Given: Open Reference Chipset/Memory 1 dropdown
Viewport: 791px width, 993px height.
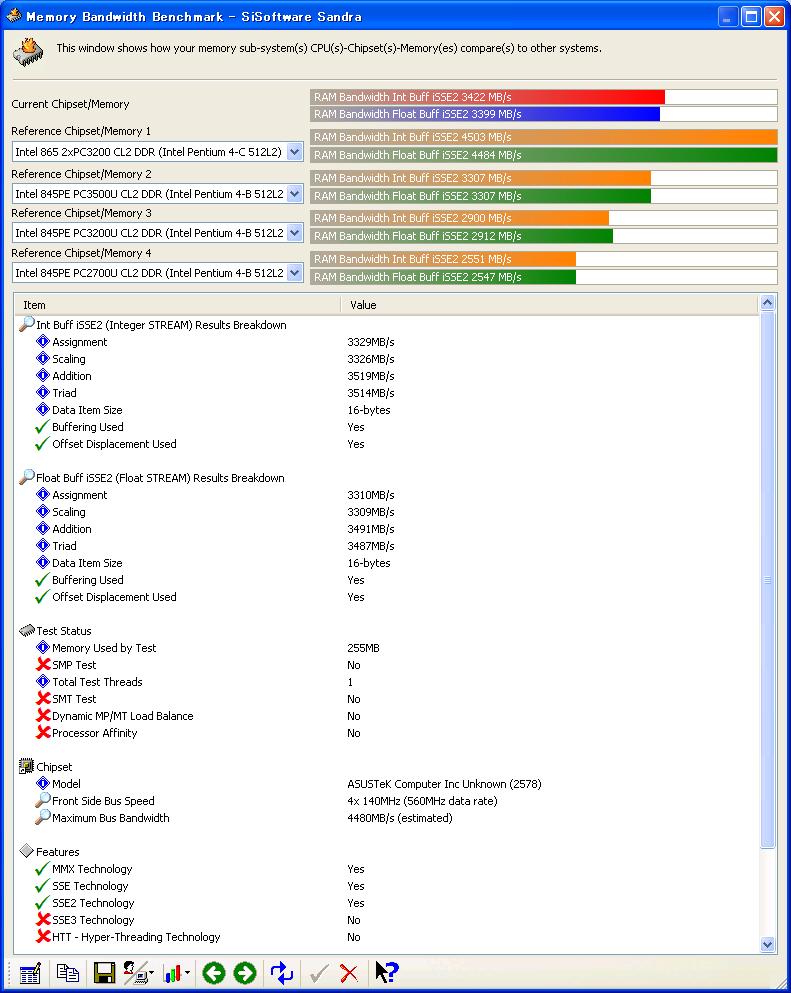Looking at the screenshot, I should 294,152.
